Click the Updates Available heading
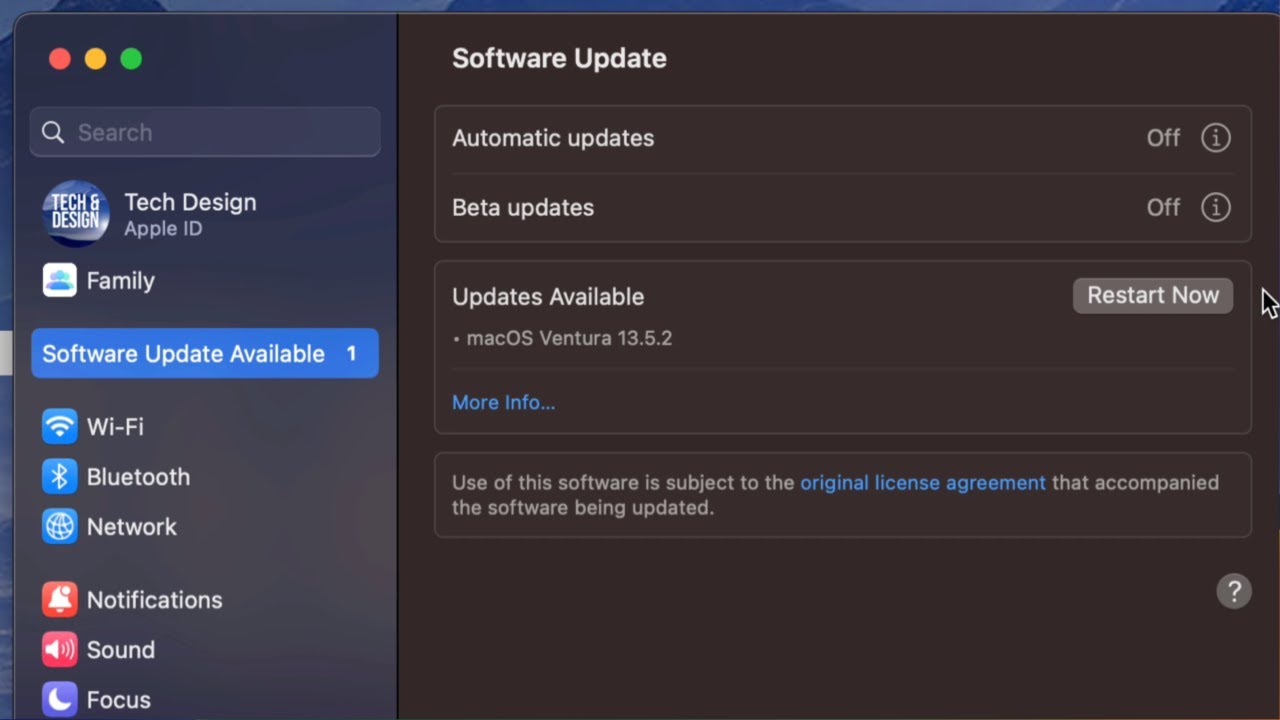This screenshot has height=720, width=1280. click(x=548, y=297)
